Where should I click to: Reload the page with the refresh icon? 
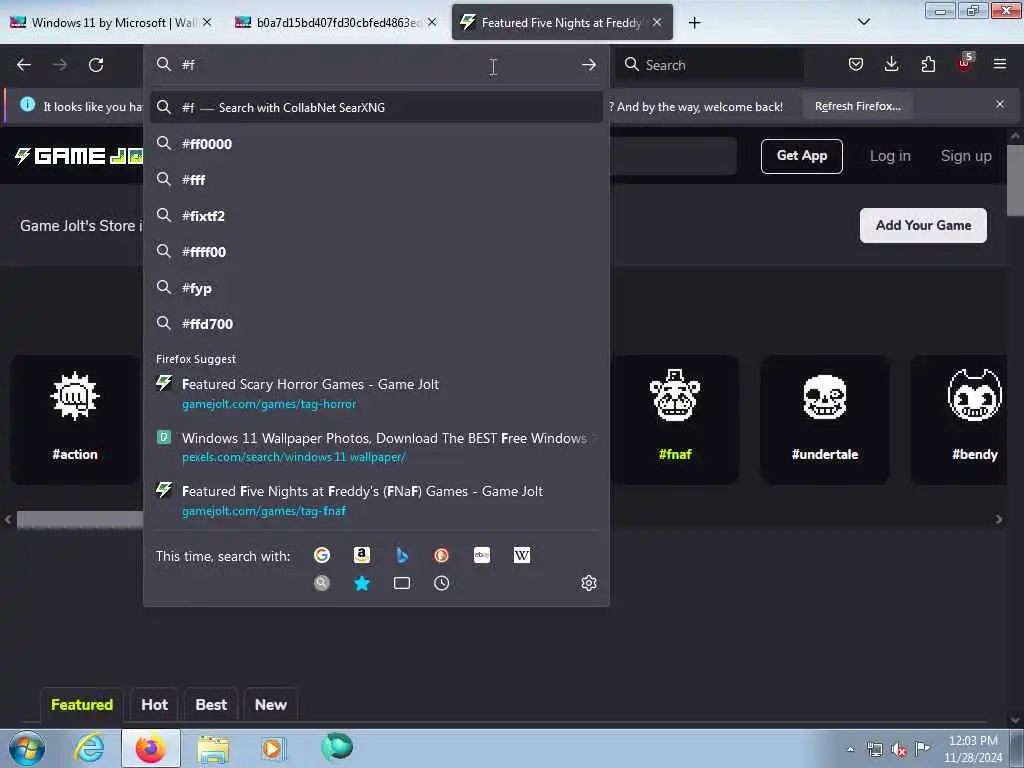pyautogui.click(x=96, y=65)
